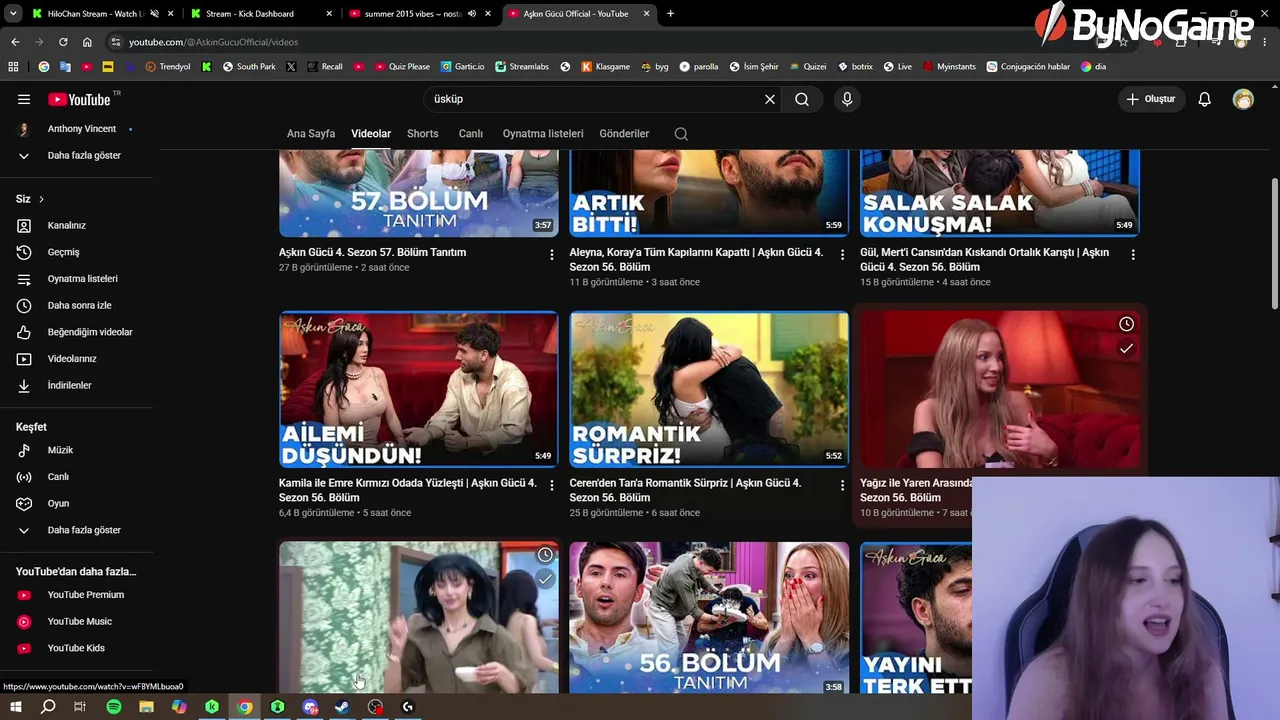1280x720 pixels.
Task: Open Canlı under Keşfet in sidebar
Action: (78, 477)
